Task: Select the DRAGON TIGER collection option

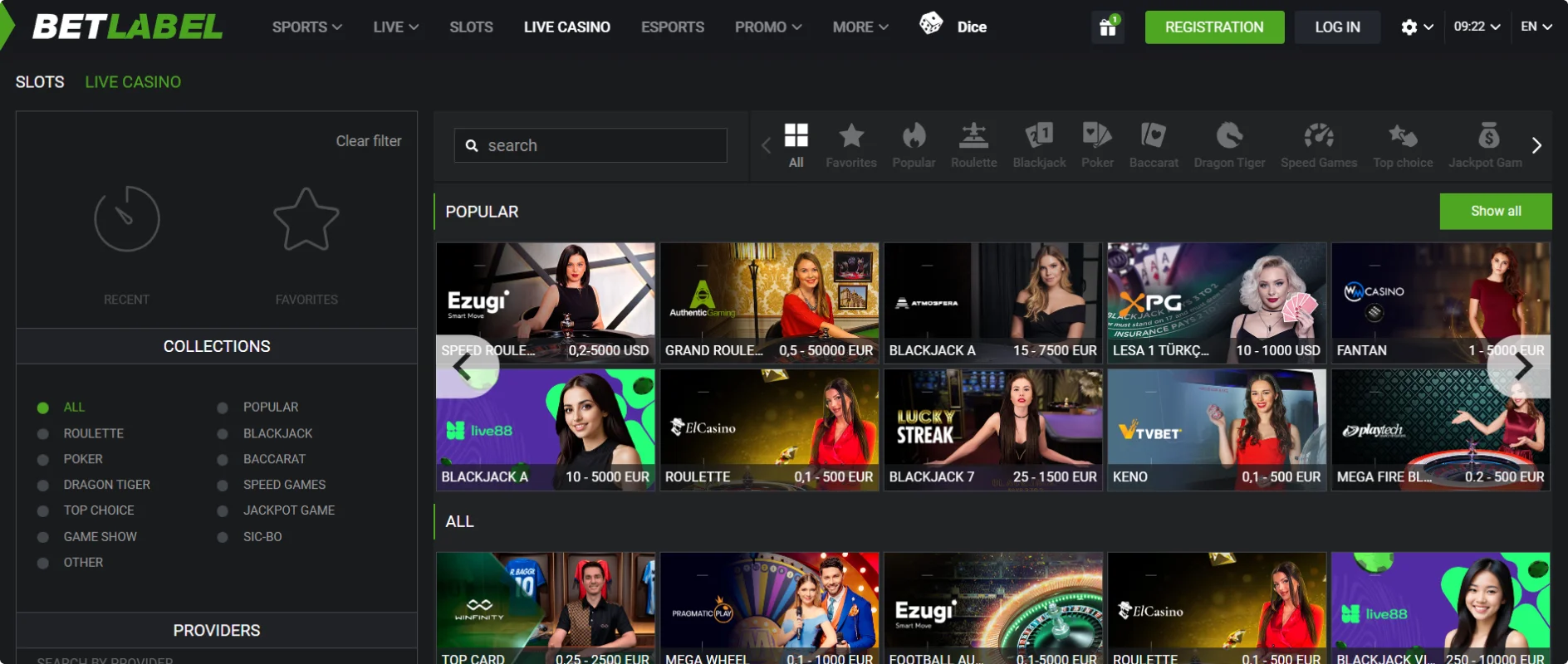Action: pyautogui.click(x=94, y=485)
